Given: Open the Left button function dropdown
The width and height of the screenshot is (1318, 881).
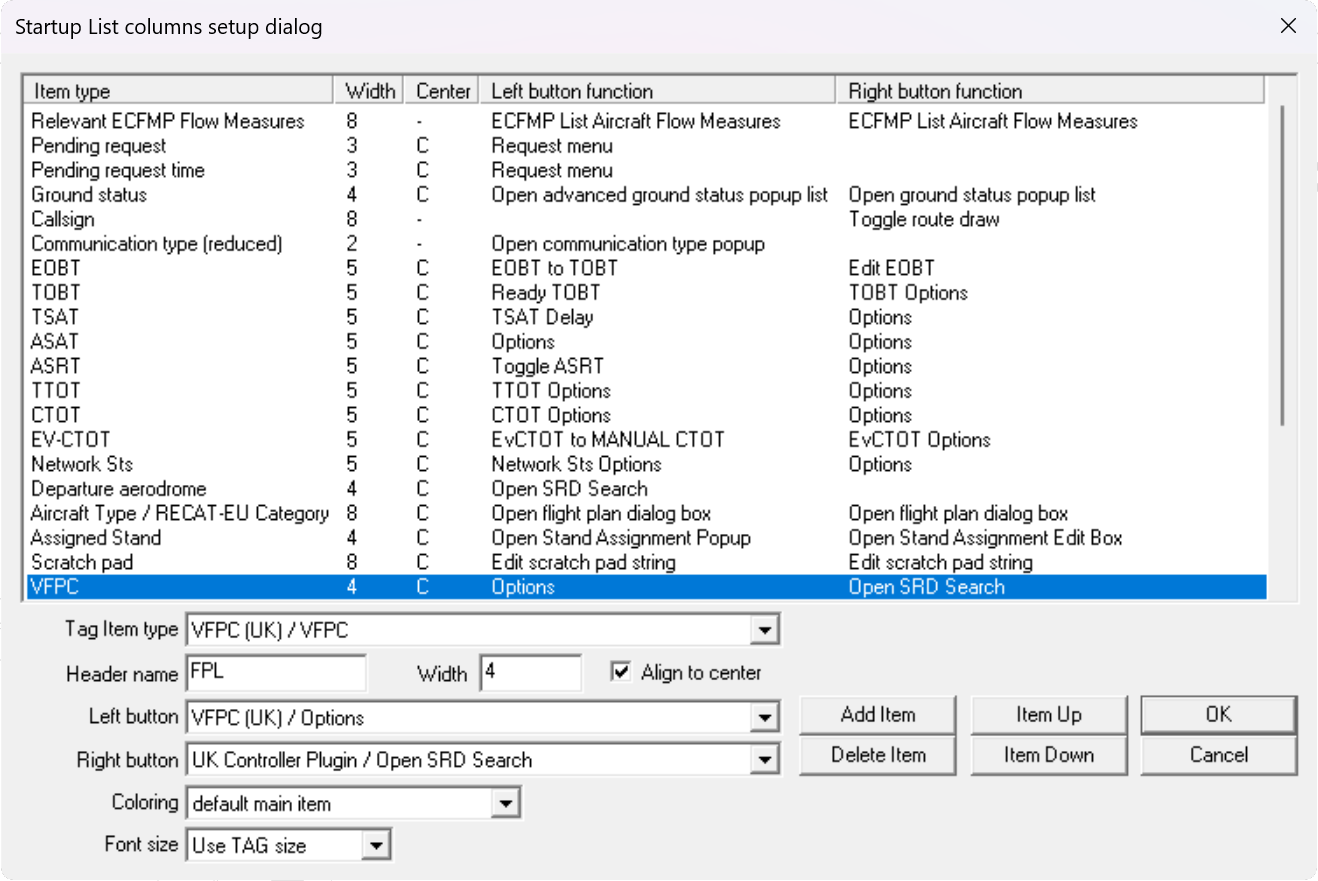Looking at the screenshot, I should click(x=768, y=716).
